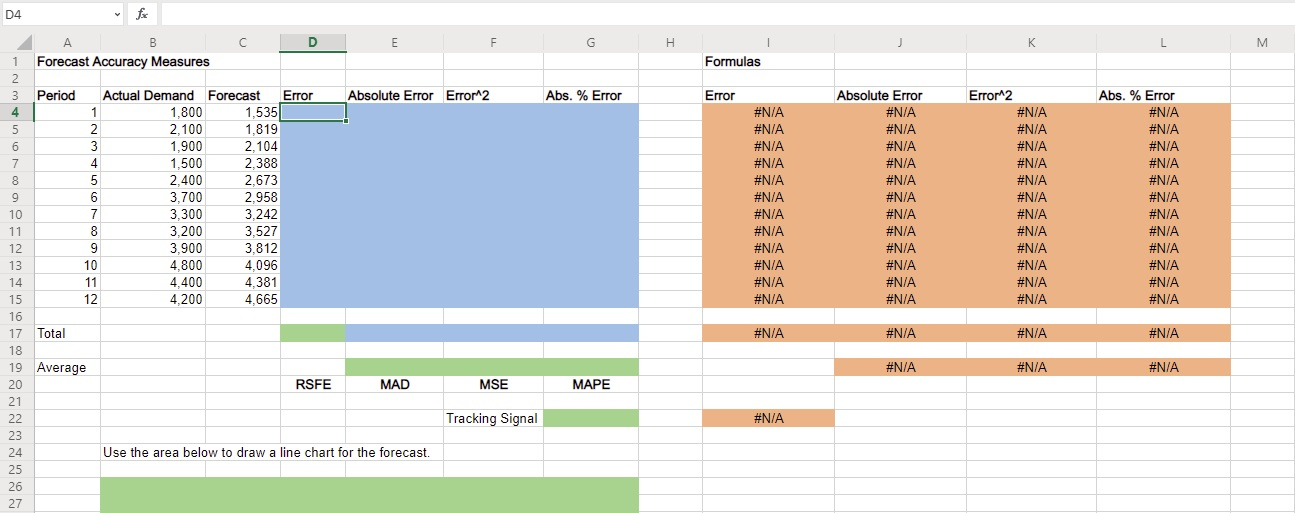Screen dimensions: 1295x513
Task: Select the active blue cell D4
Action: pyautogui.click(x=313, y=112)
